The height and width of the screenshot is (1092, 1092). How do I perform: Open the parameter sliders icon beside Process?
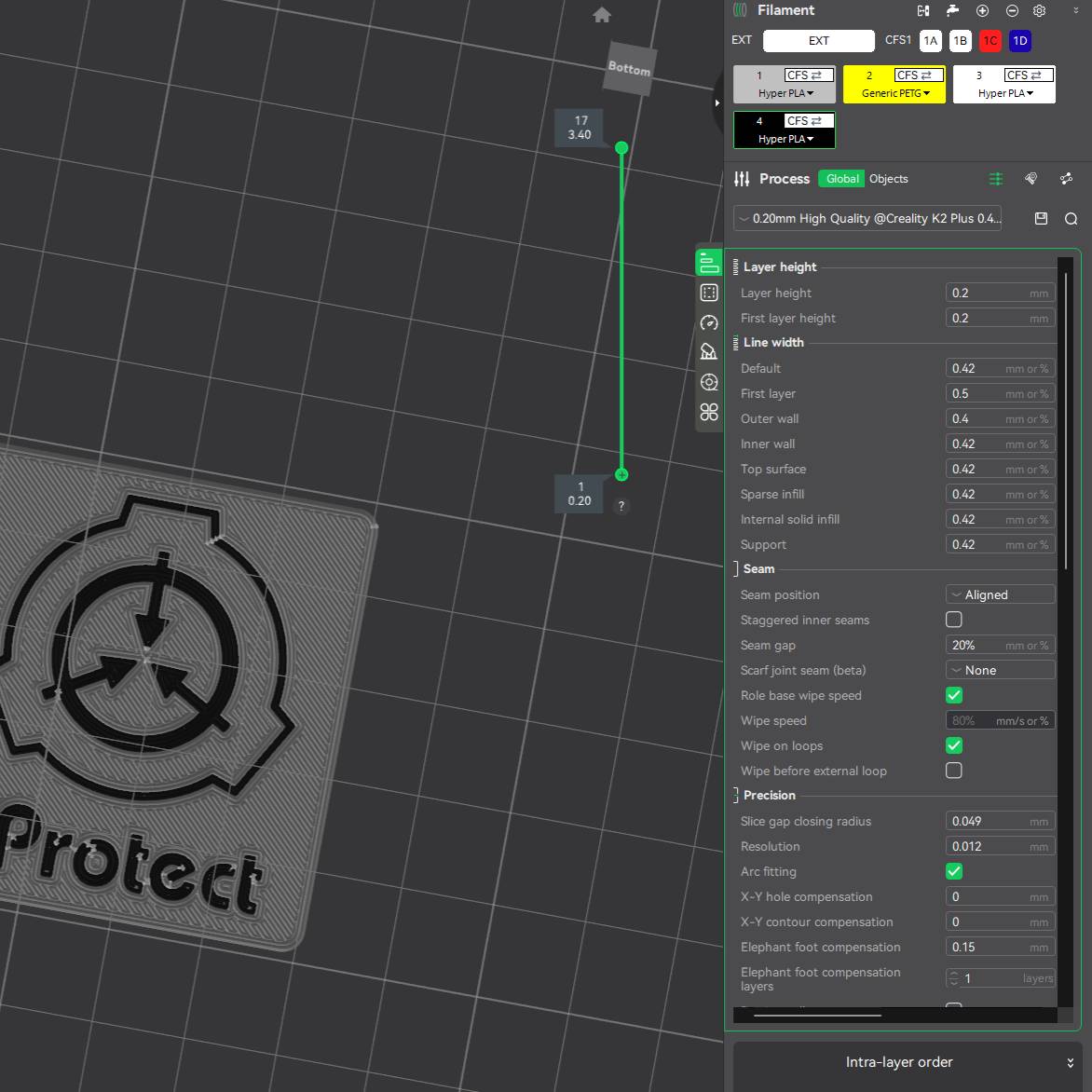(x=996, y=178)
